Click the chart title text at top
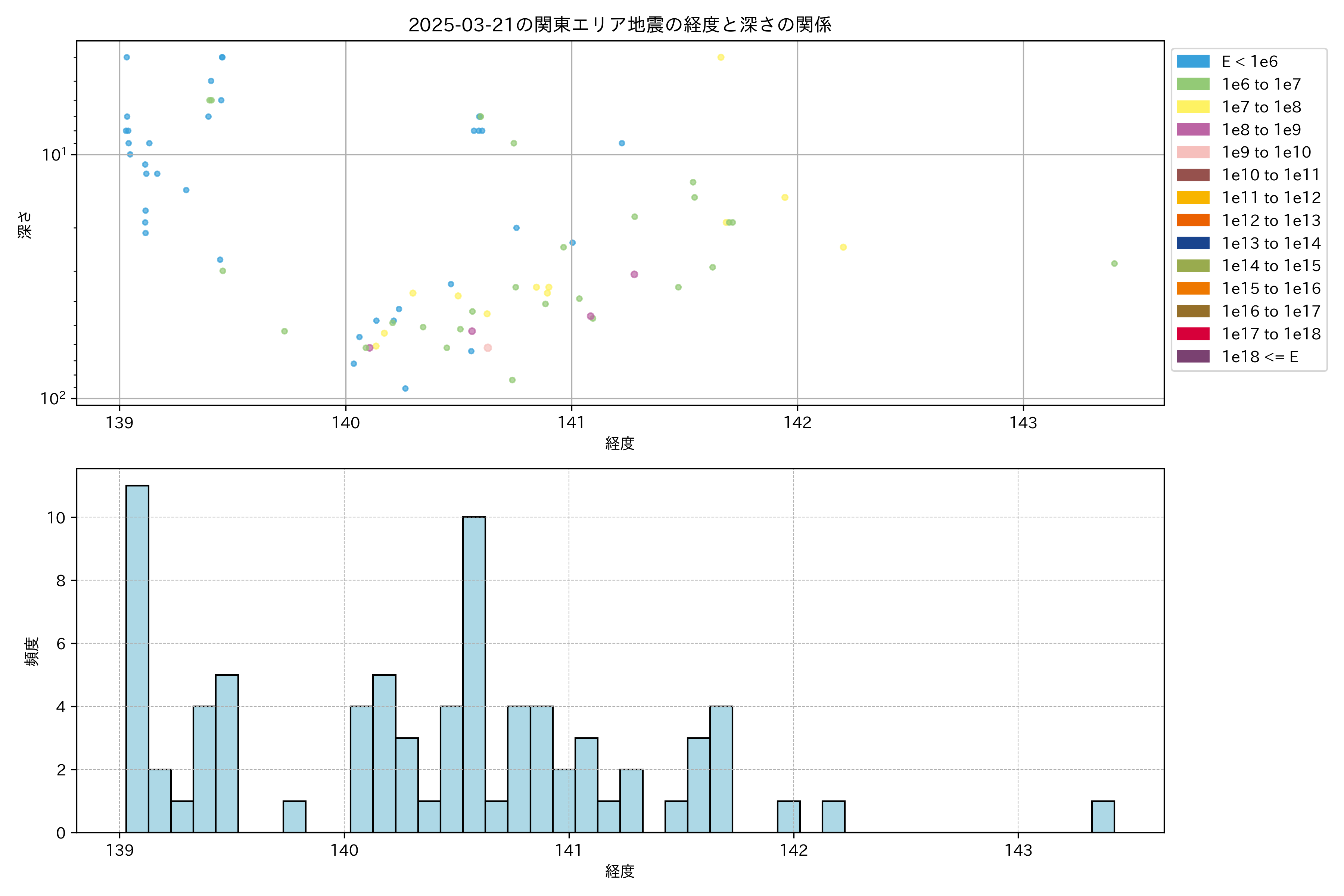 pyautogui.click(x=619, y=25)
